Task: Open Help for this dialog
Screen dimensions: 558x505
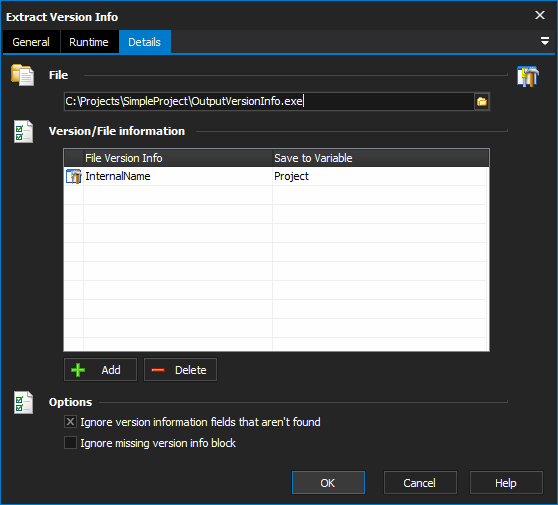Action: click(506, 483)
